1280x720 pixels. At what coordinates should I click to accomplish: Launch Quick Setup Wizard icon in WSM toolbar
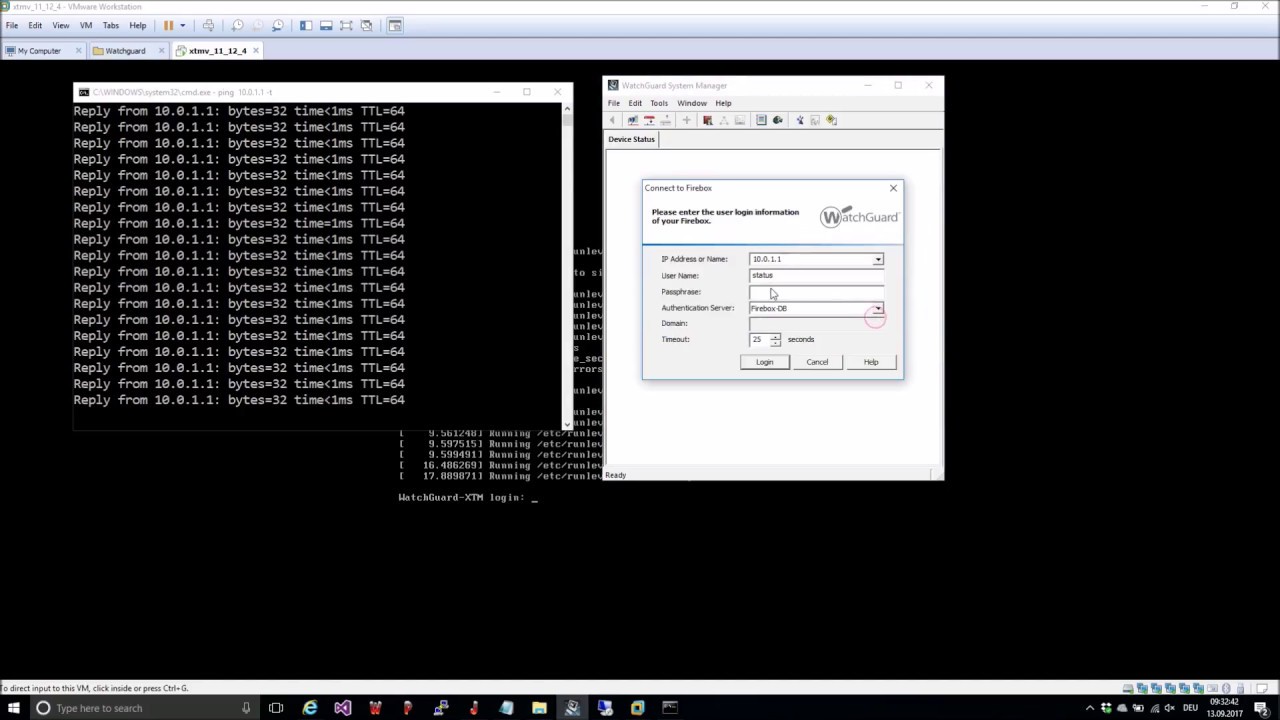(x=799, y=120)
